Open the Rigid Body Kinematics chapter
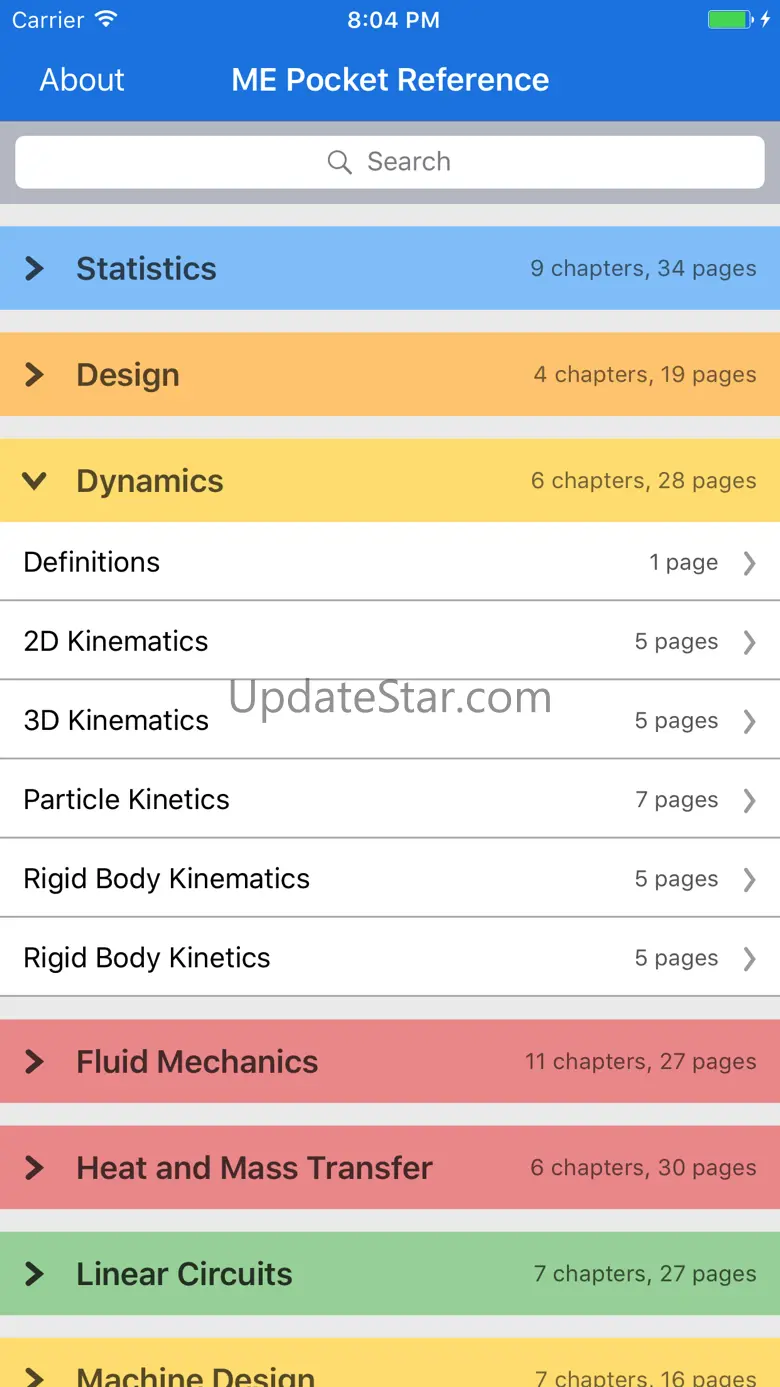 [167, 879]
